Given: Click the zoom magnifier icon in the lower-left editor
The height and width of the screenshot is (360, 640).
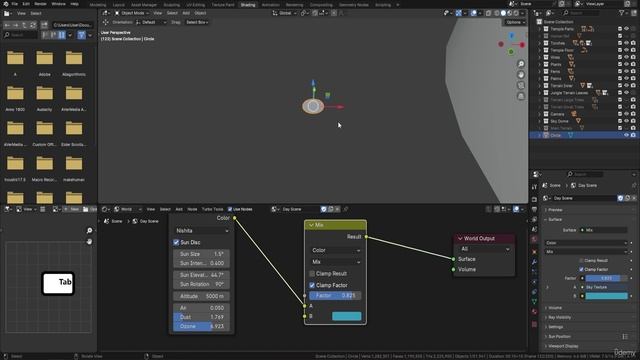Looking at the screenshot, I should point(89,231).
